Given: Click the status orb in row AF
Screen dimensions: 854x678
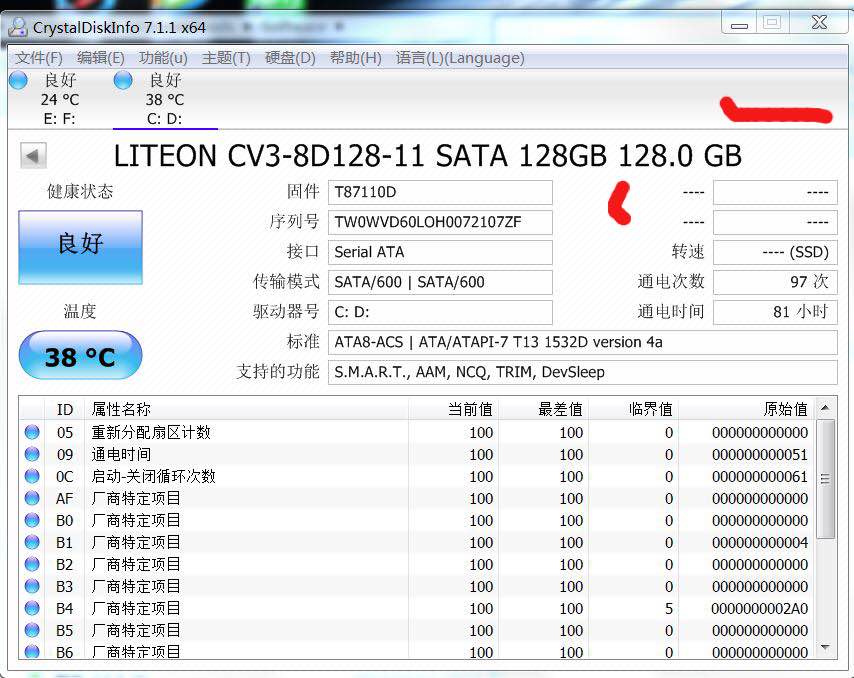Looking at the screenshot, I should click(x=32, y=498).
